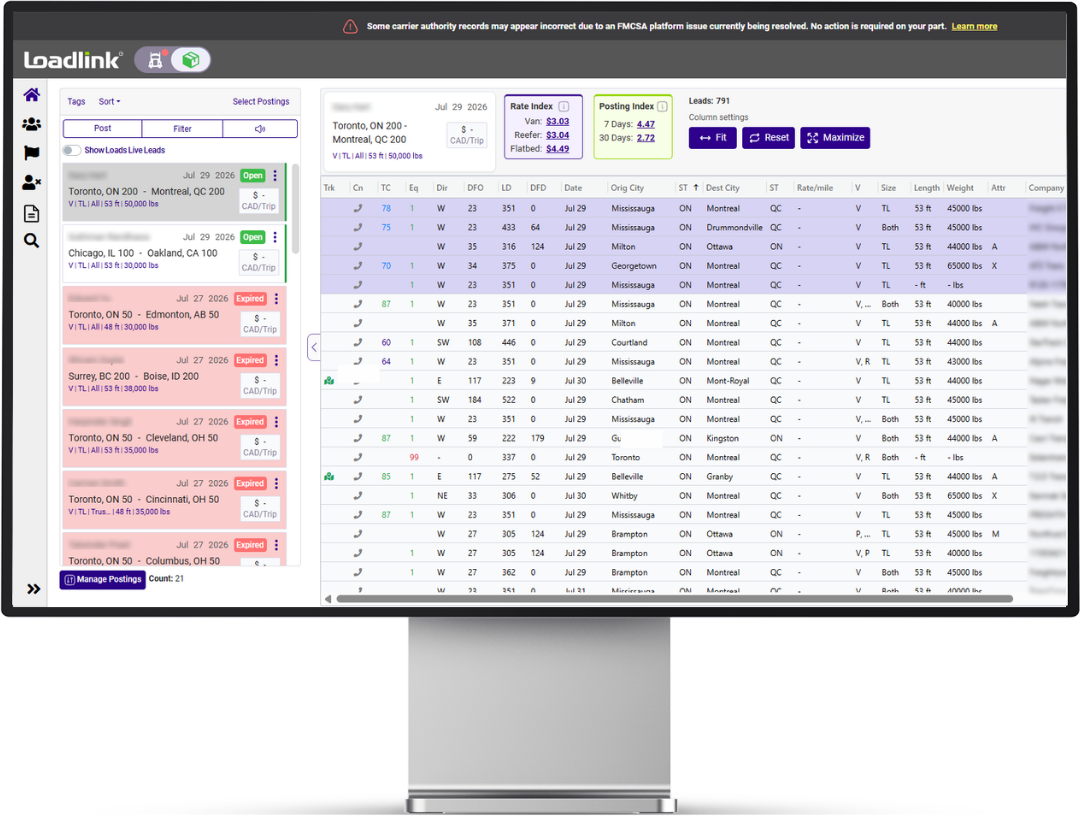Open the blocked user sidebar icon

[32, 183]
